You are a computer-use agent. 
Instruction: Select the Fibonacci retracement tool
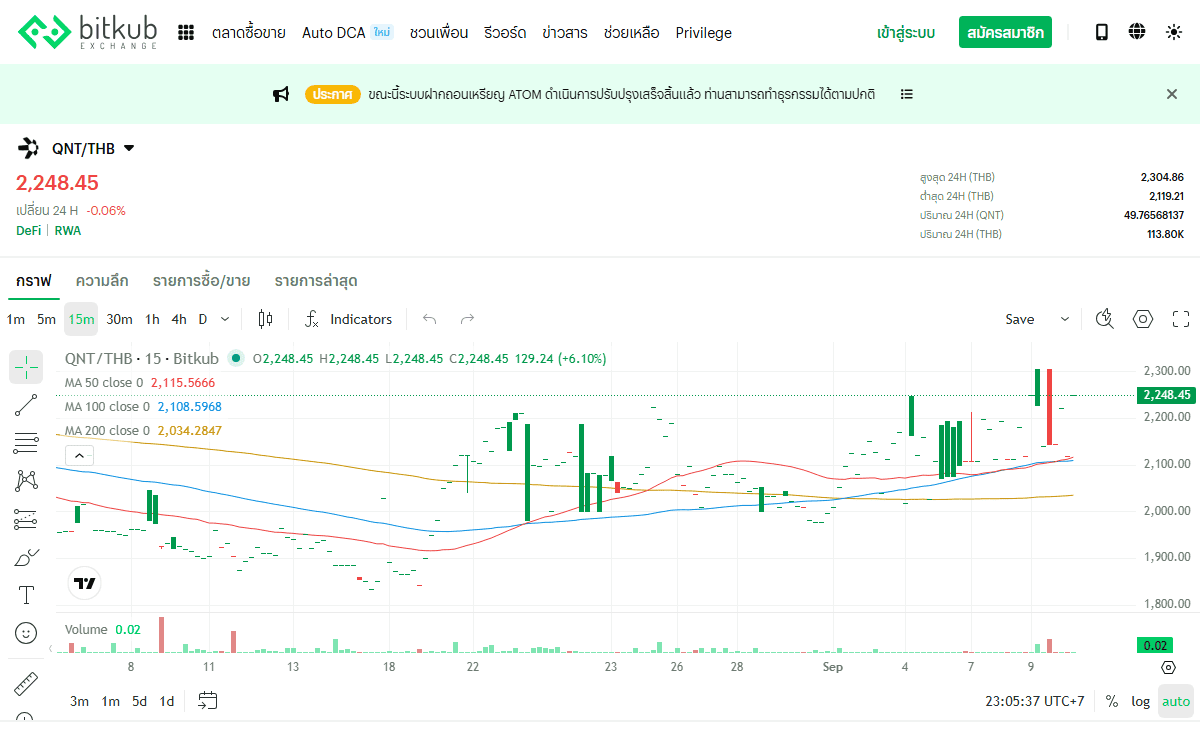pos(26,443)
